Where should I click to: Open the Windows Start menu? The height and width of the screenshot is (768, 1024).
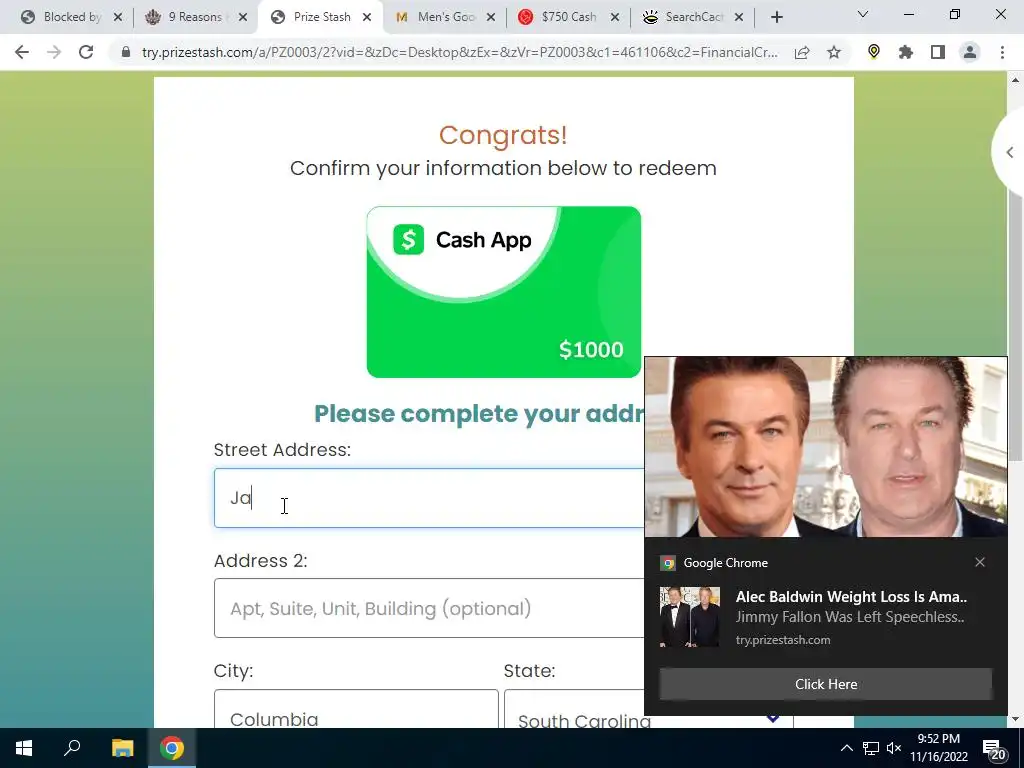coord(24,748)
